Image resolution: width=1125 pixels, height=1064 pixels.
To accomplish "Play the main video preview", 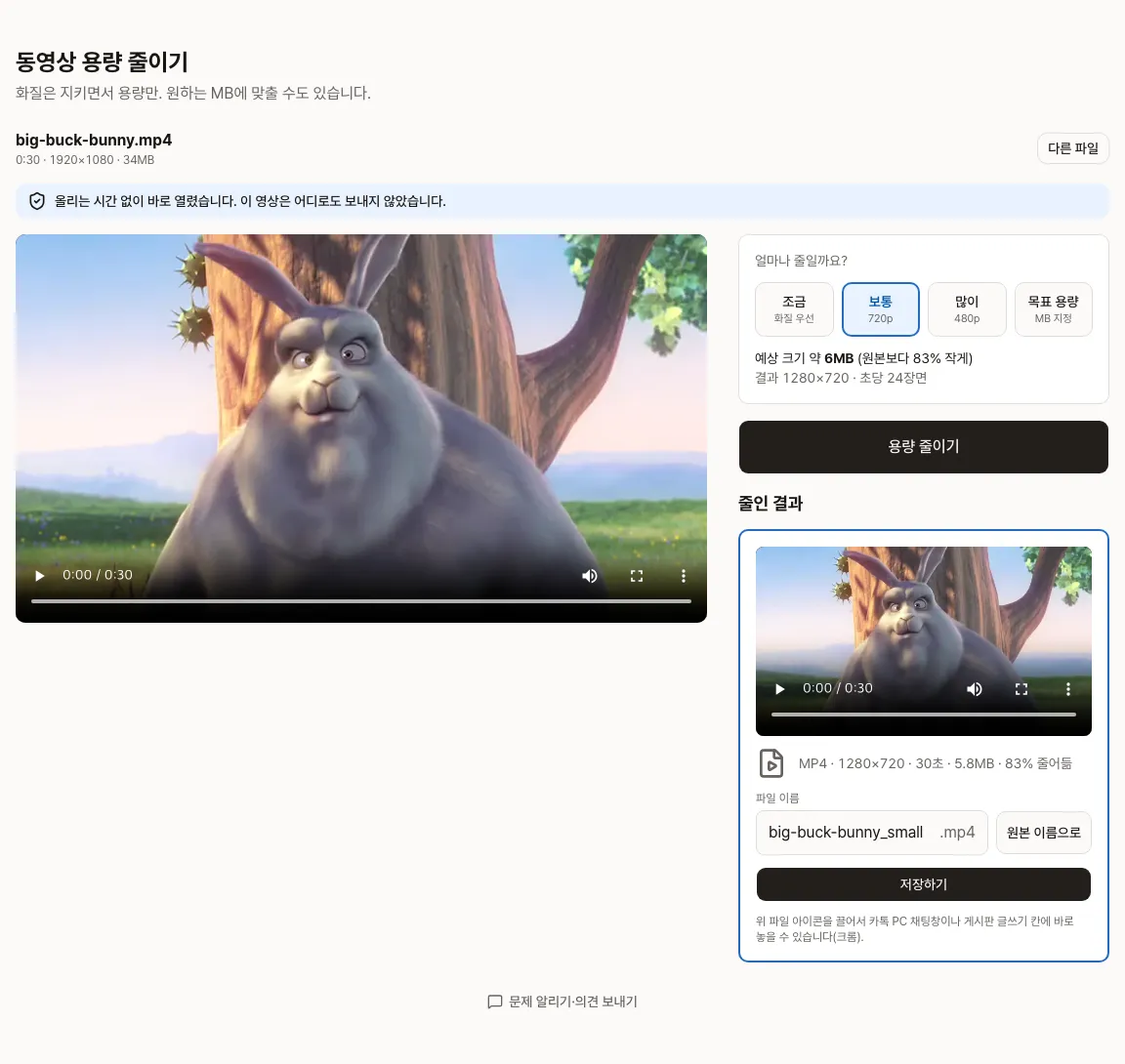I will 39,576.
